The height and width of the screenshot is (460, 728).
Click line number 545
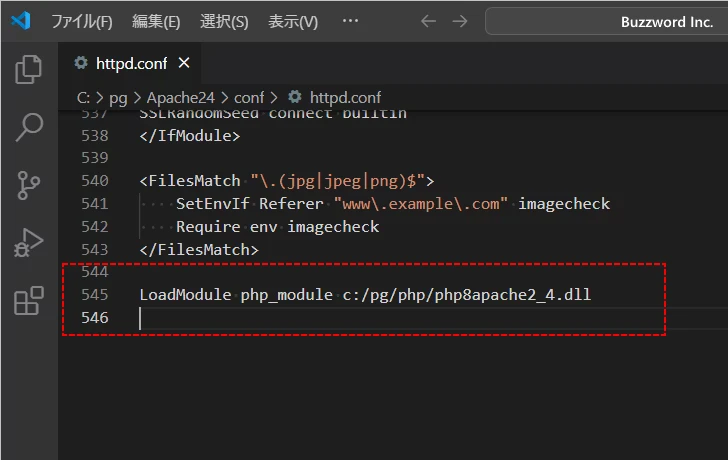(x=95, y=295)
